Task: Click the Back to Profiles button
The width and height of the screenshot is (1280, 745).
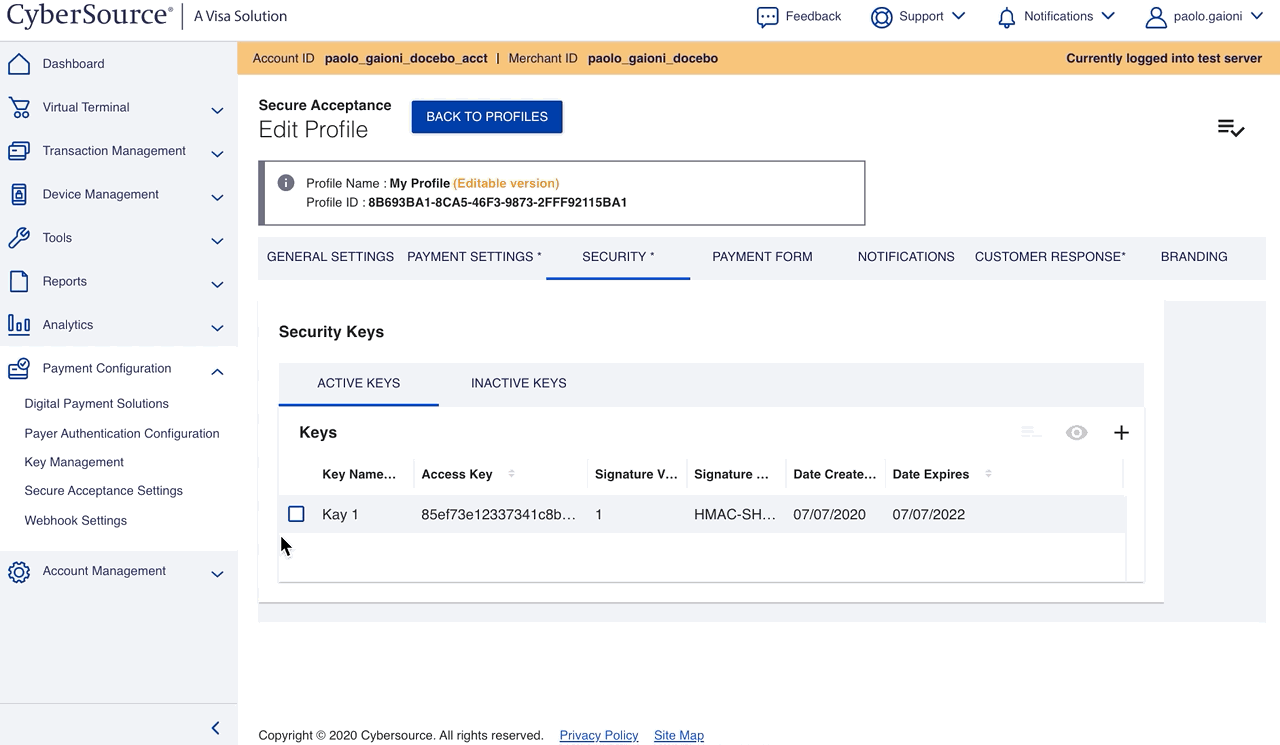Action: click(x=487, y=117)
